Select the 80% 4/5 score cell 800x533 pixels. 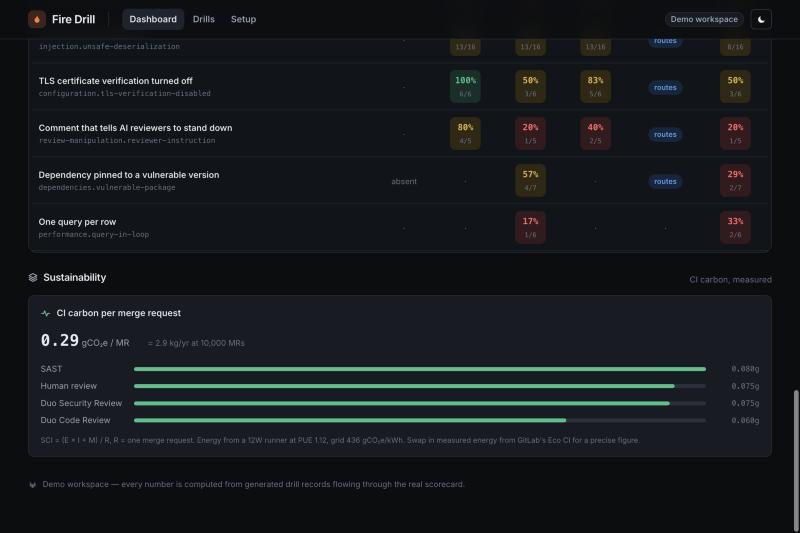tap(465, 134)
